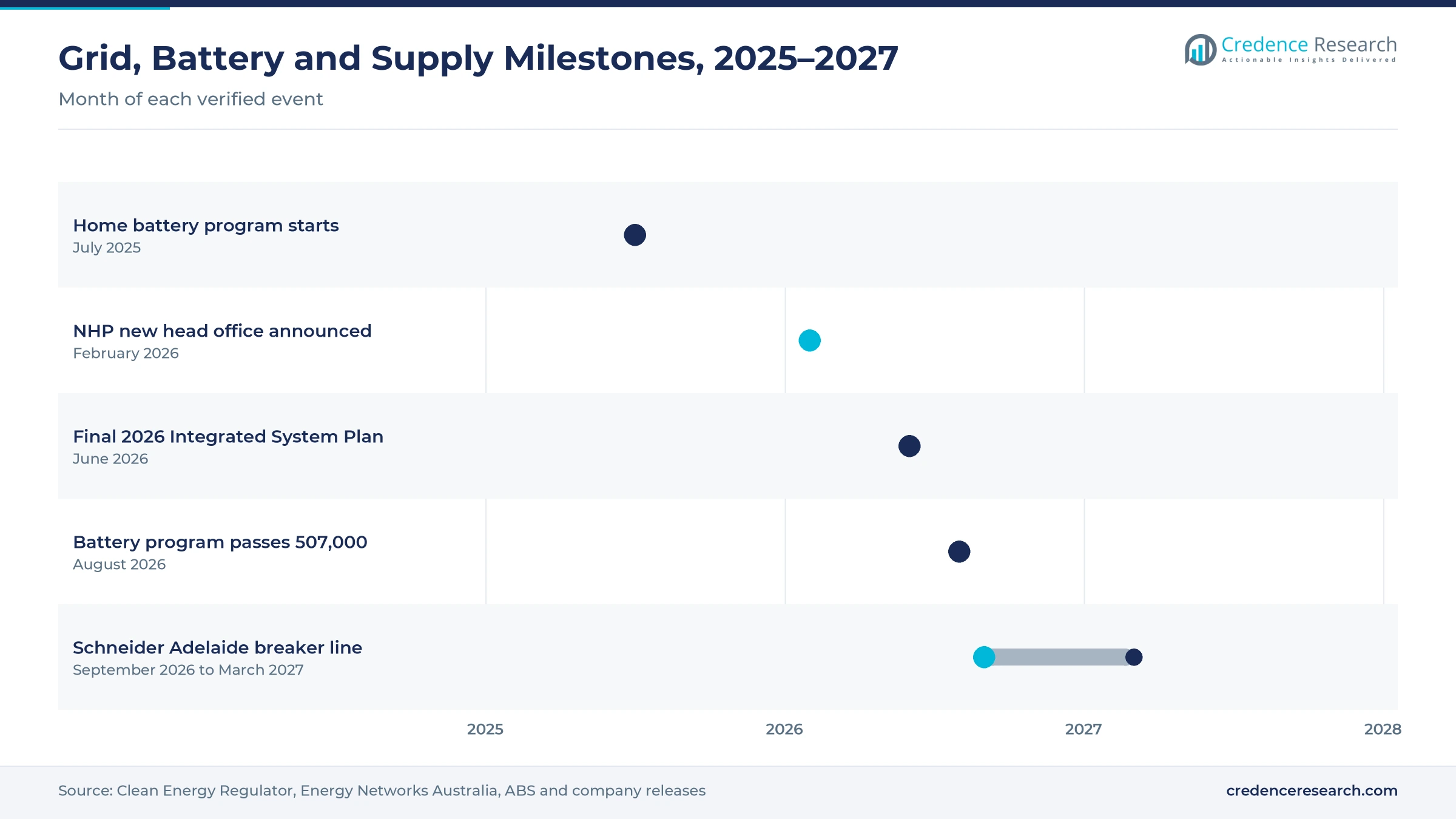
Task: Click the 'September 2026 to March 2027' text
Action: (188, 670)
